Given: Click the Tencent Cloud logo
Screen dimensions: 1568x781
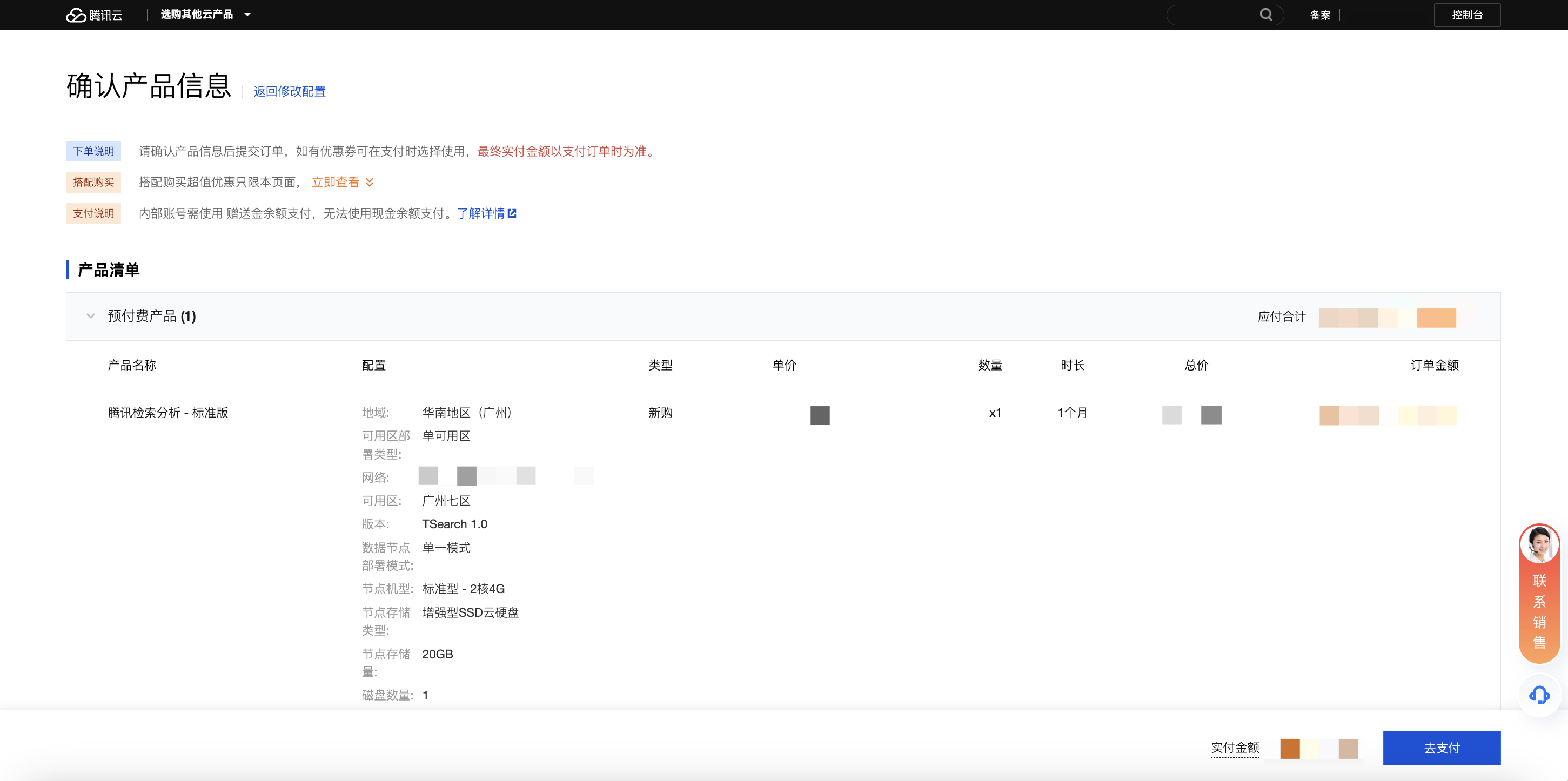Looking at the screenshot, I should (x=95, y=15).
